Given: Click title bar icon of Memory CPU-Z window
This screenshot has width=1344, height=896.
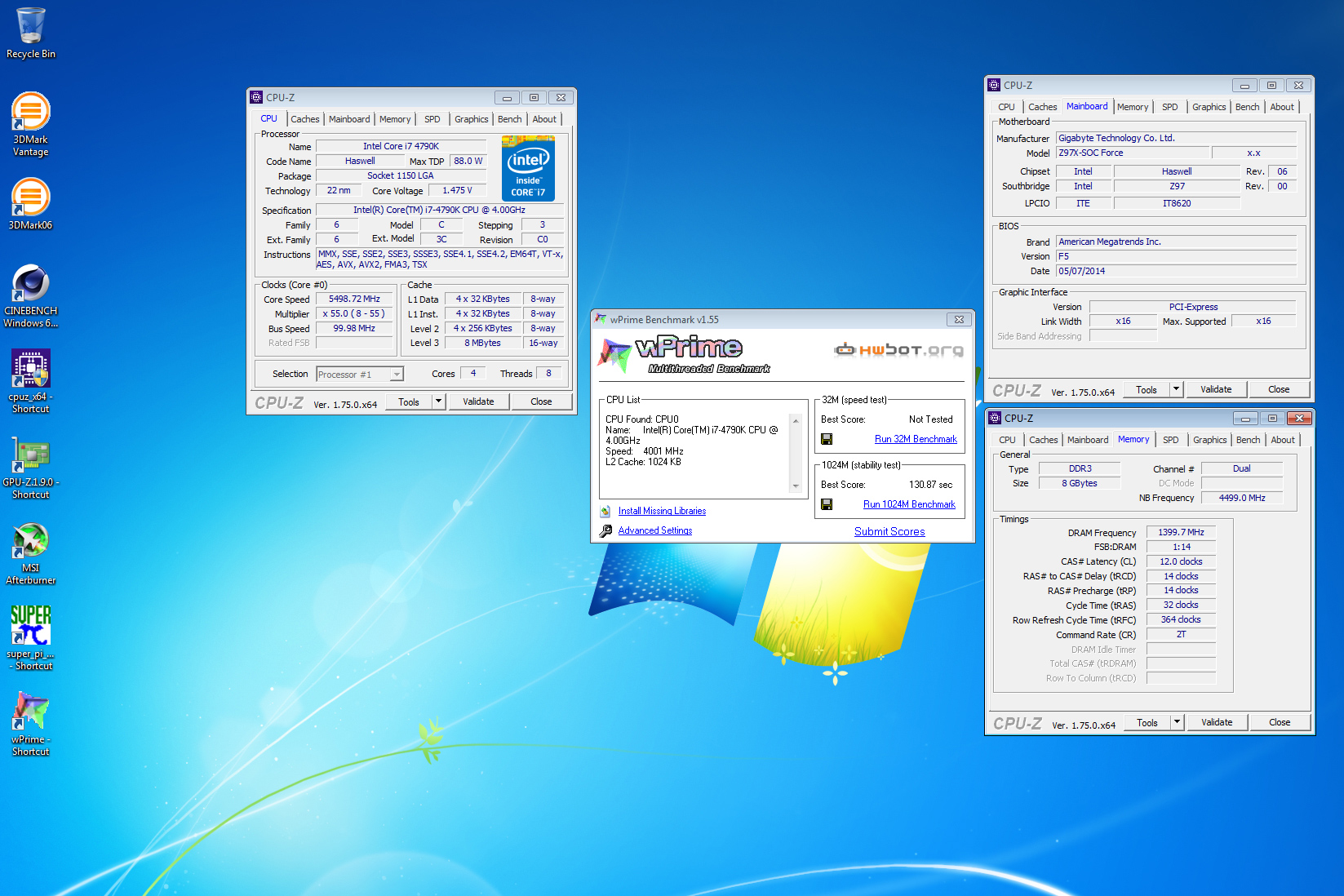Looking at the screenshot, I should 995,418.
